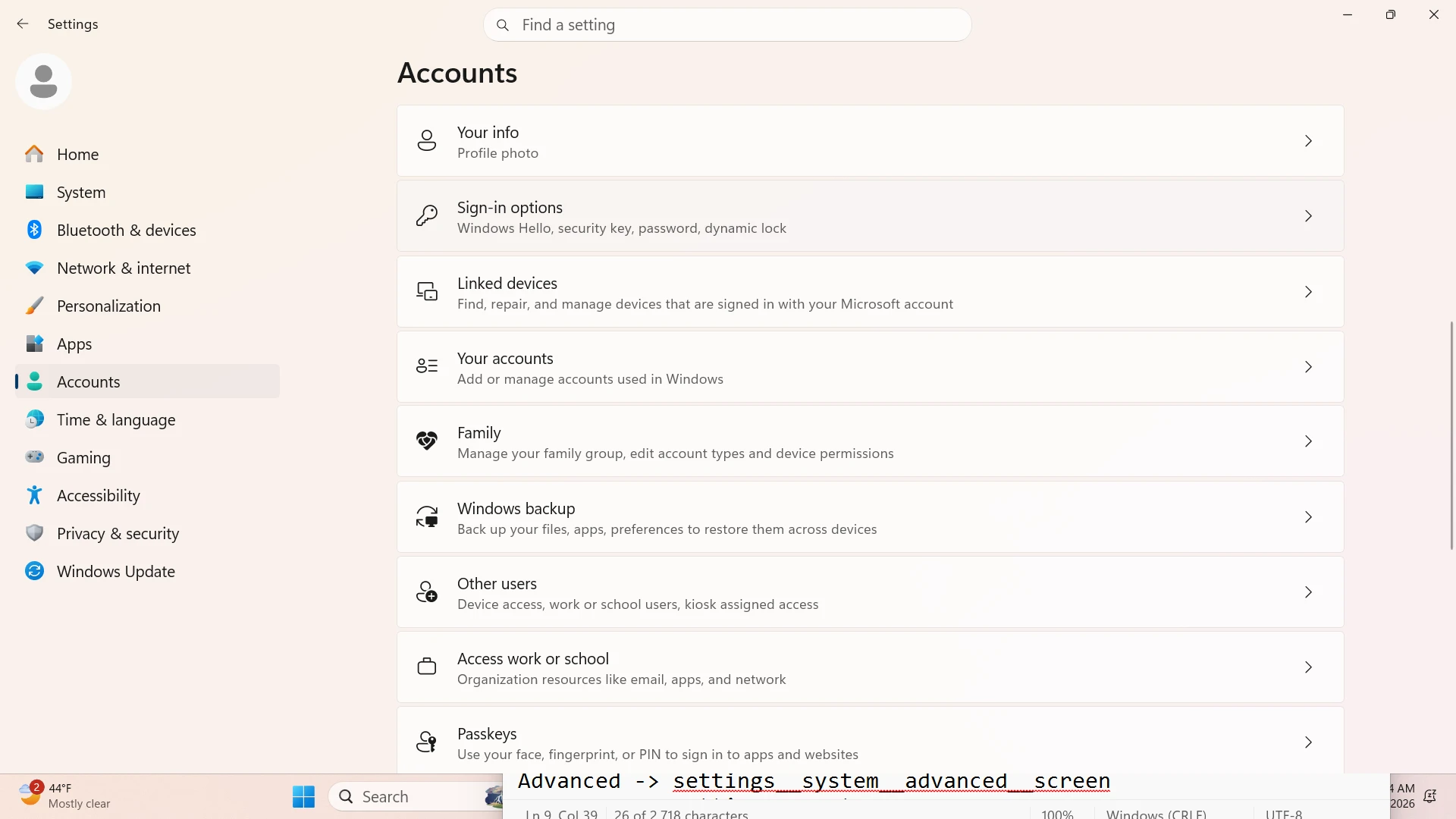Select System in the sidebar
Image resolution: width=1456 pixels, height=819 pixels.
[147, 192]
